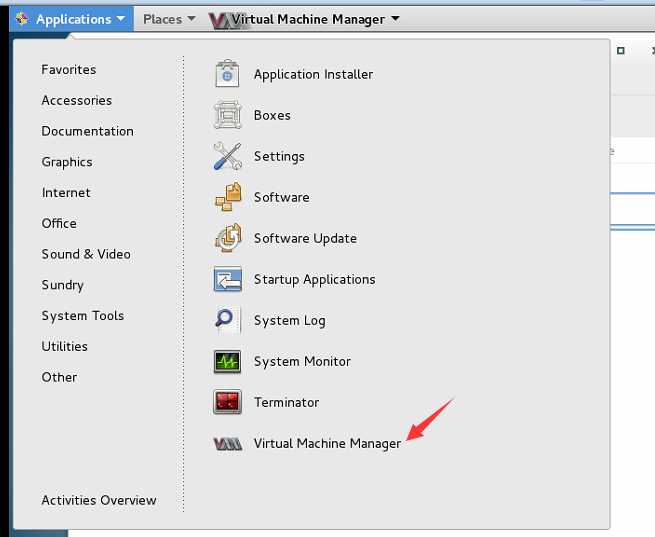Click the Startup Applications icon
Screen dimensions: 655x537
(228, 279)
